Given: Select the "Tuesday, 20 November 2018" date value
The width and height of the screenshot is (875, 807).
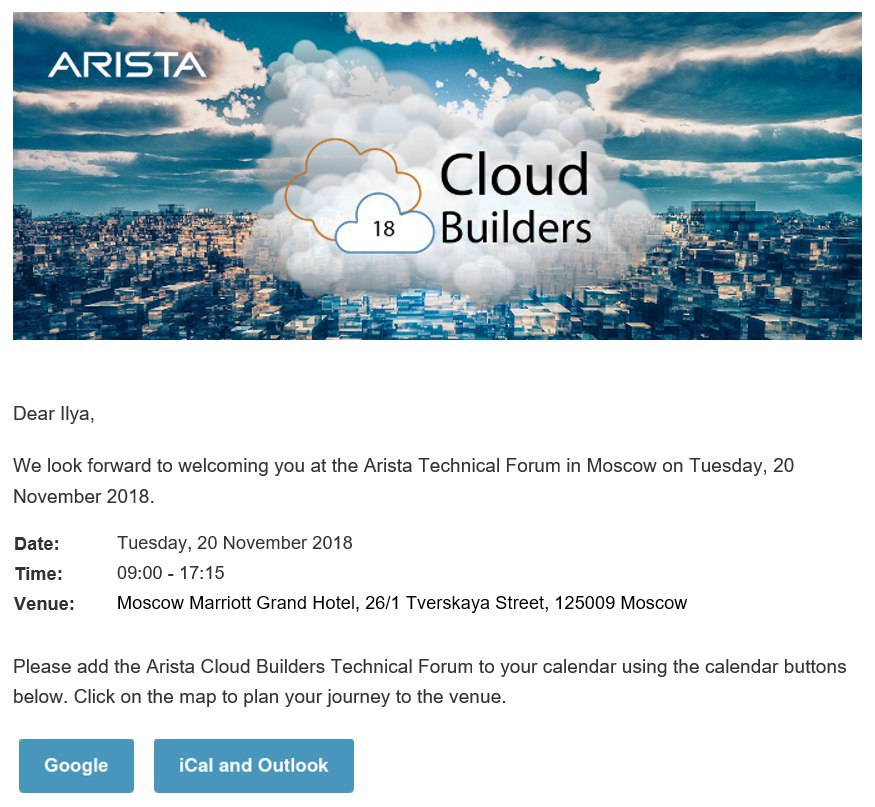Looking at the screenshot, I should (234, 543).
